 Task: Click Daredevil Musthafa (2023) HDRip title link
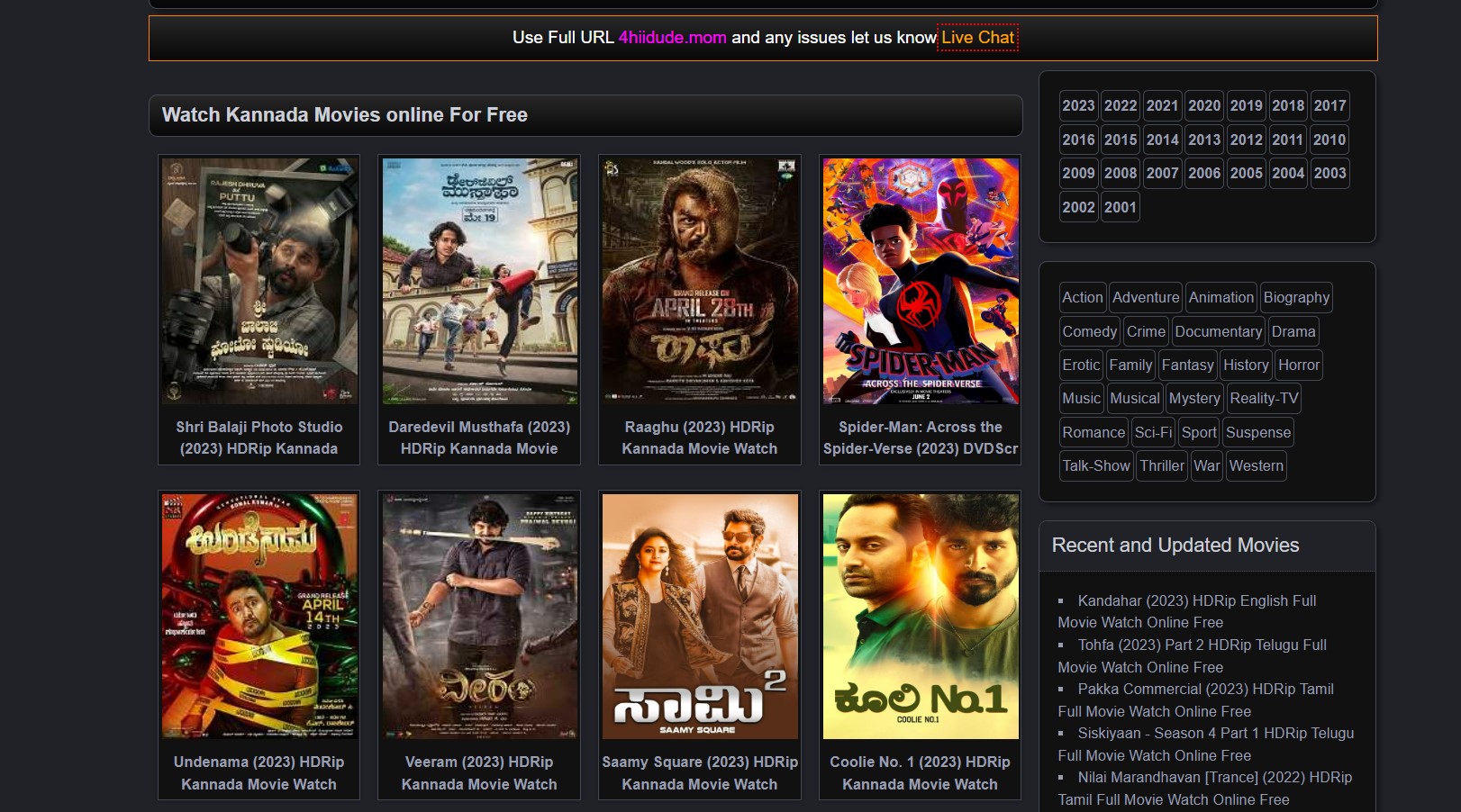(x=479, y=438)
